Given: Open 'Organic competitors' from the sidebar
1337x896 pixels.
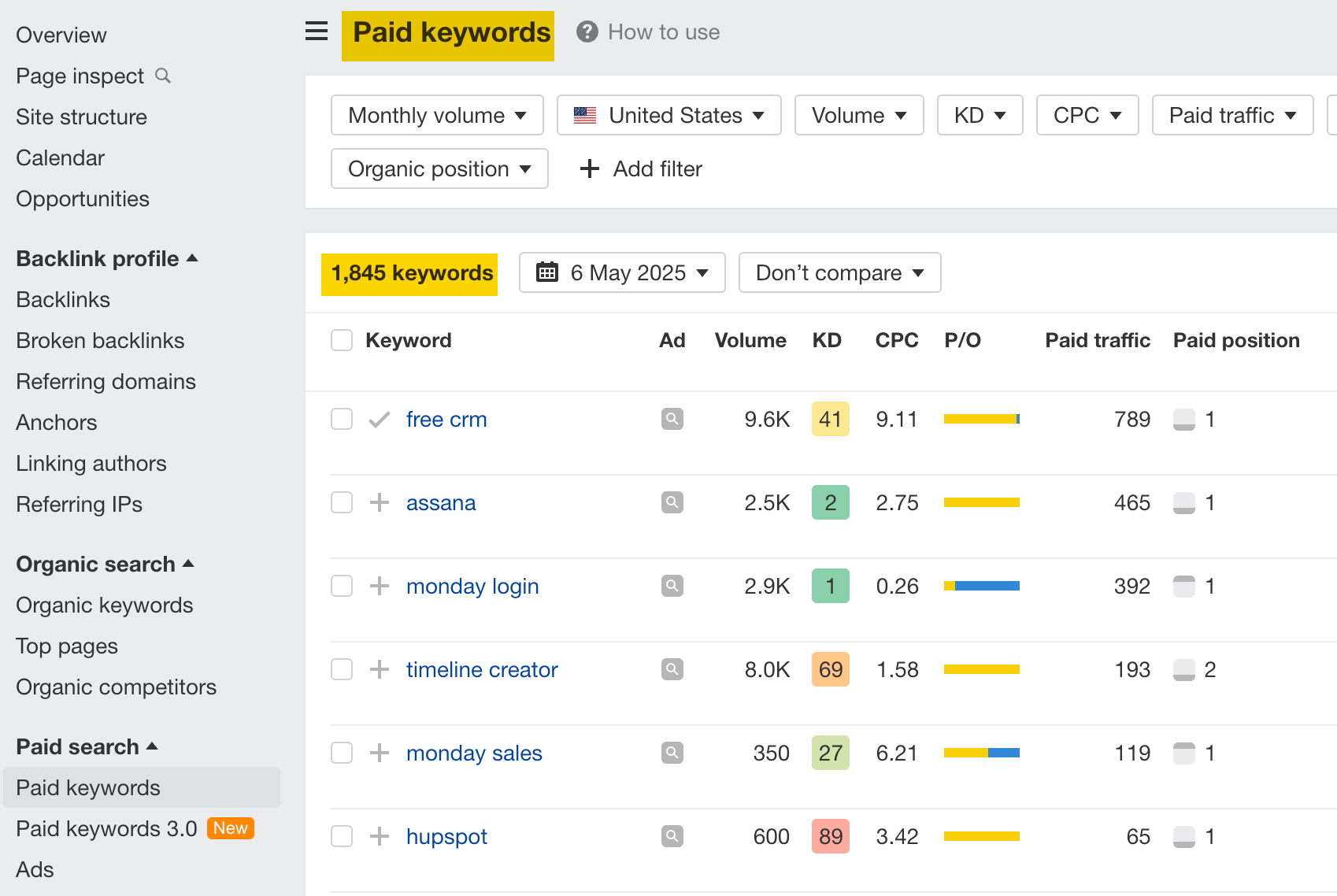Looking at the screenshot, I should (116, 687).
